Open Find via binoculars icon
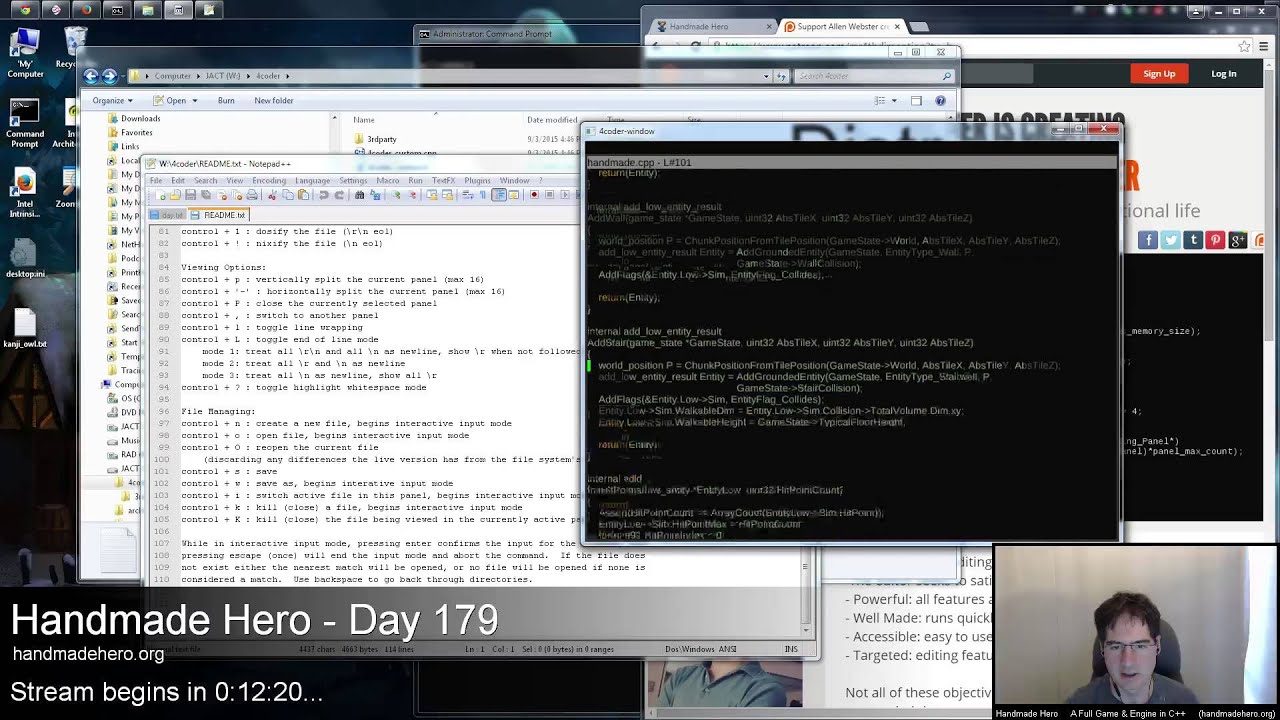 point(360,195)
